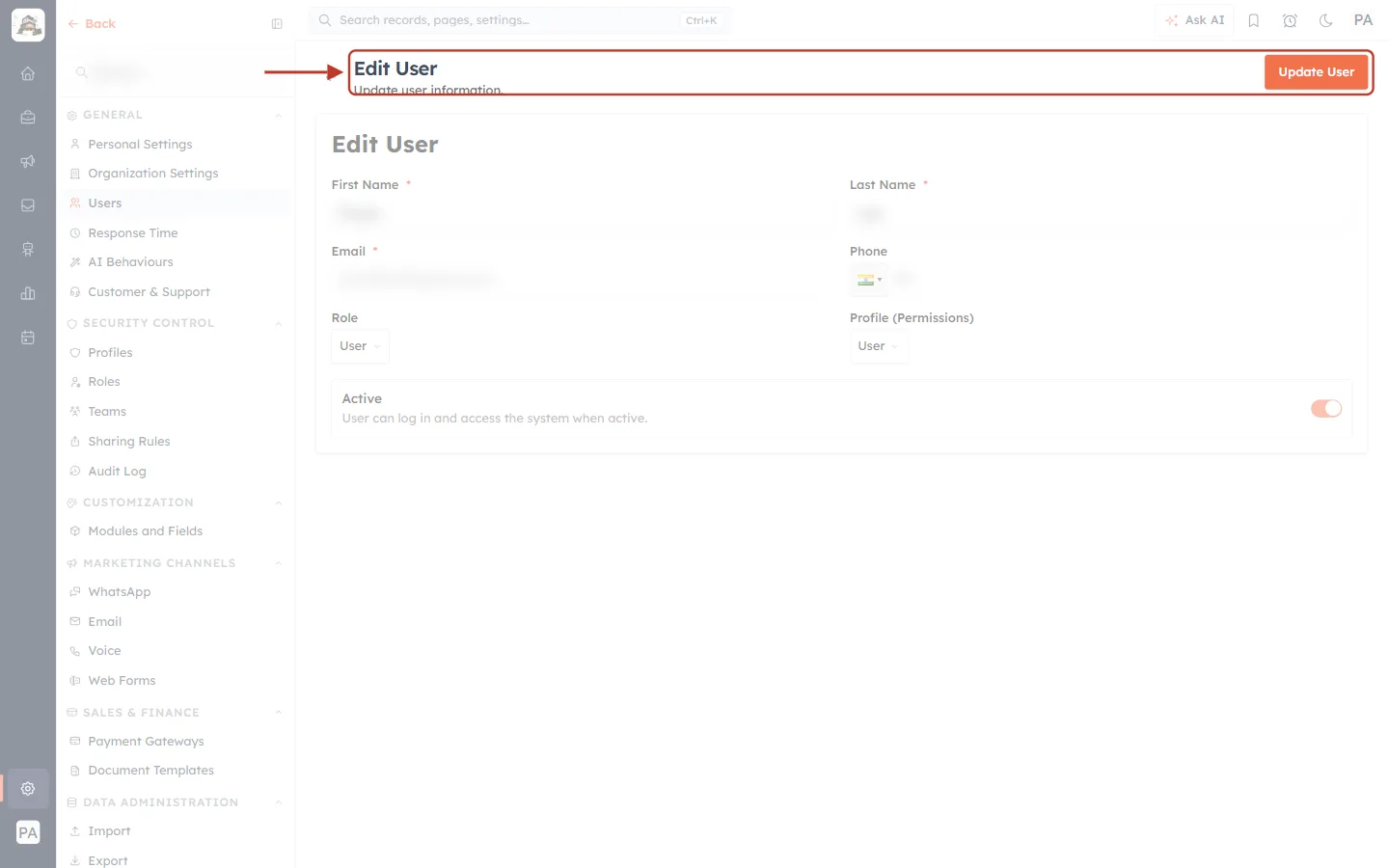Open PA profile menu in top bar
This screenshot has width=1389, height=868.
(x=1363, y=20)
